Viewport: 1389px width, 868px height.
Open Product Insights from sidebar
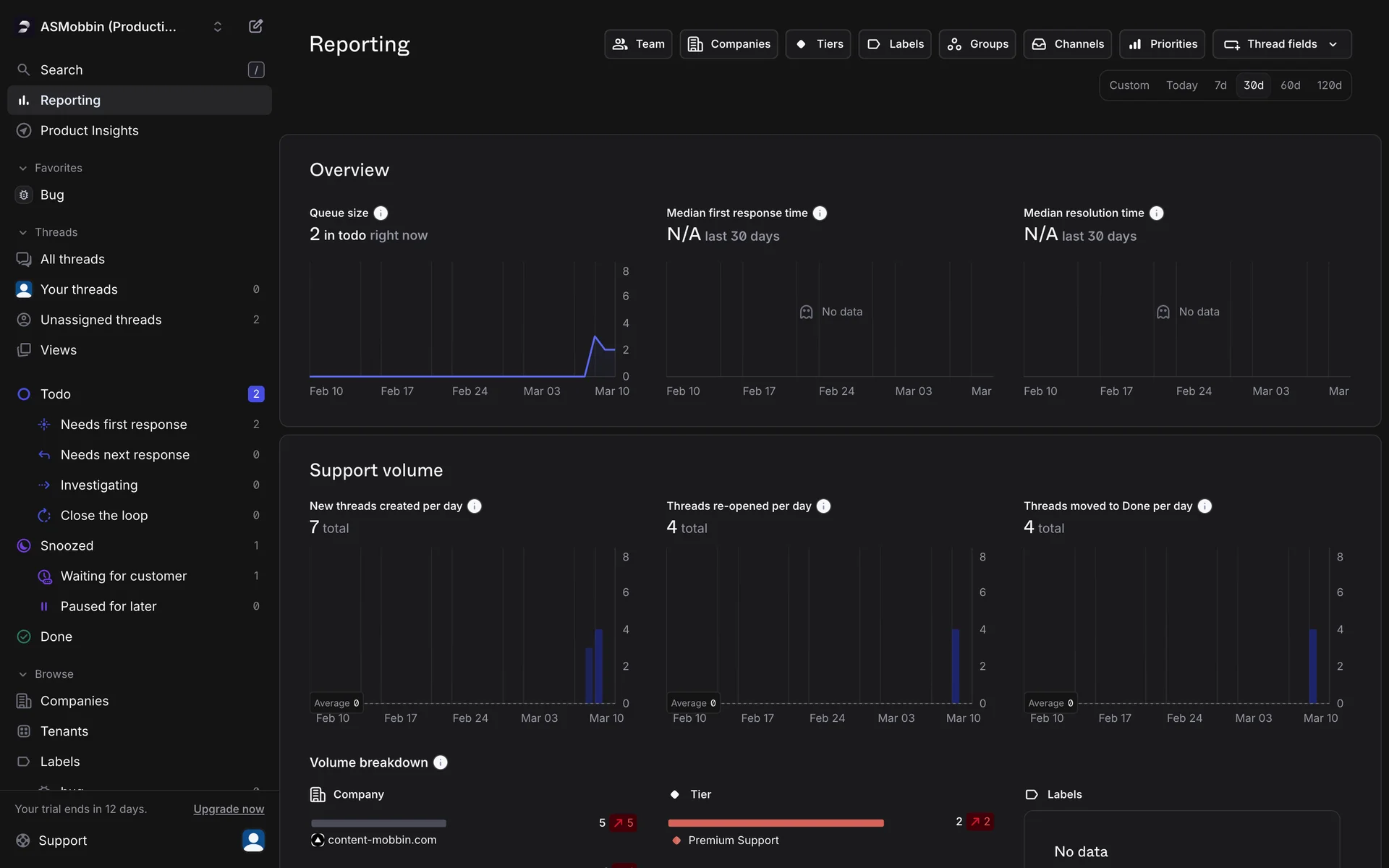[x=89, y=130]
